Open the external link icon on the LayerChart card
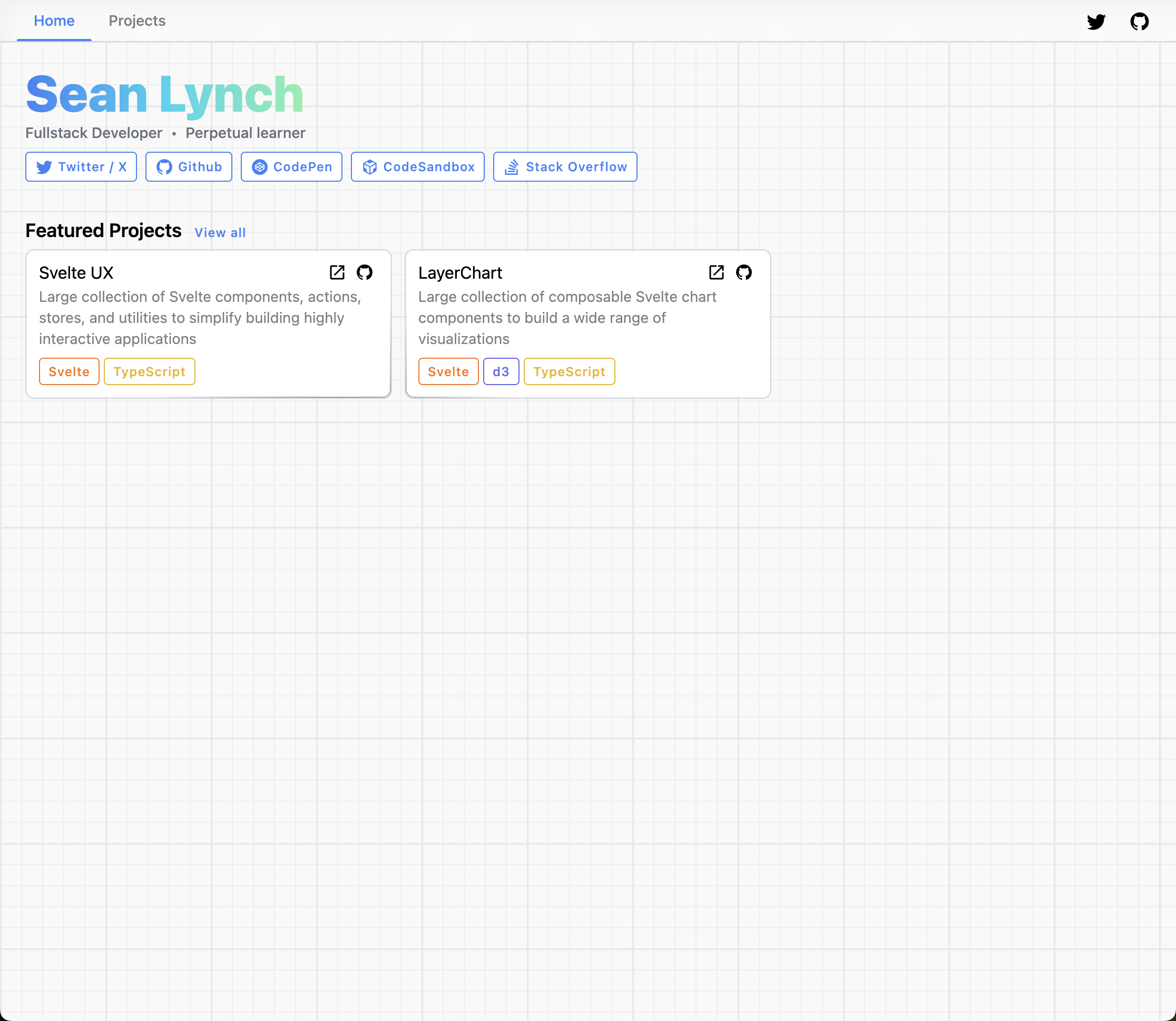 [716, 272]
